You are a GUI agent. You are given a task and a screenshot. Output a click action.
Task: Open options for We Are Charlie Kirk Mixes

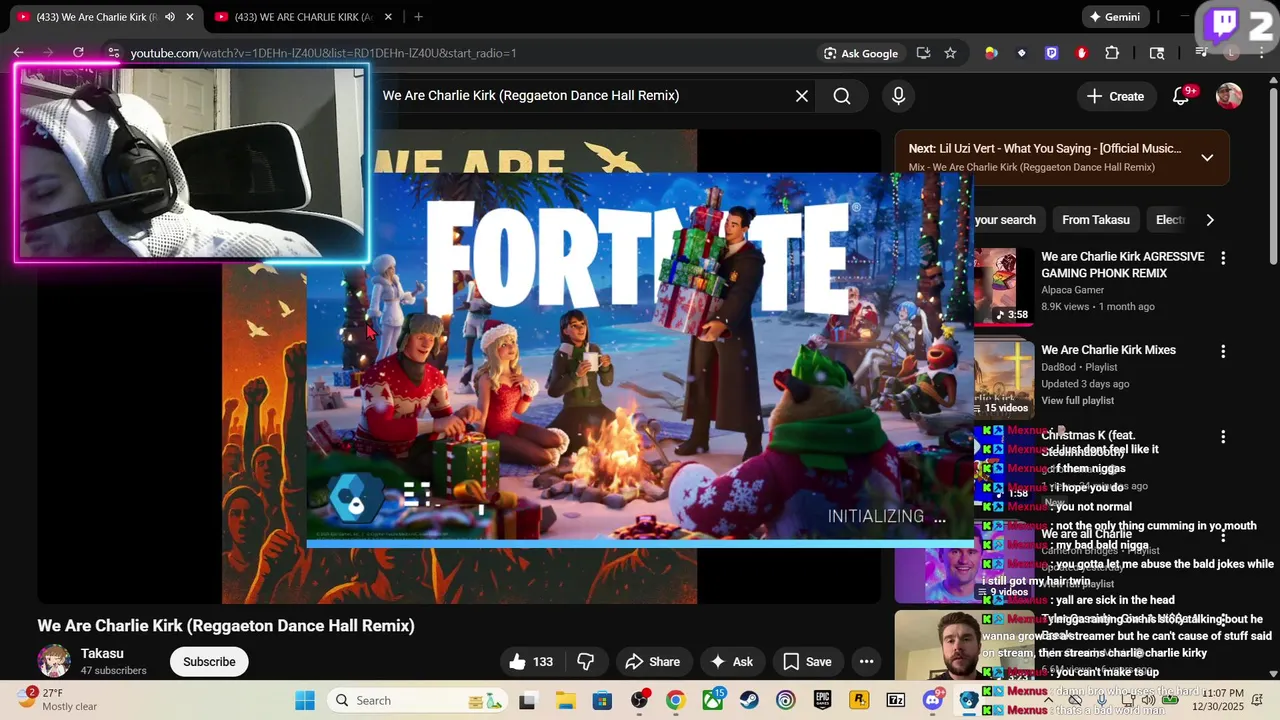click(x=1222, y=351)
